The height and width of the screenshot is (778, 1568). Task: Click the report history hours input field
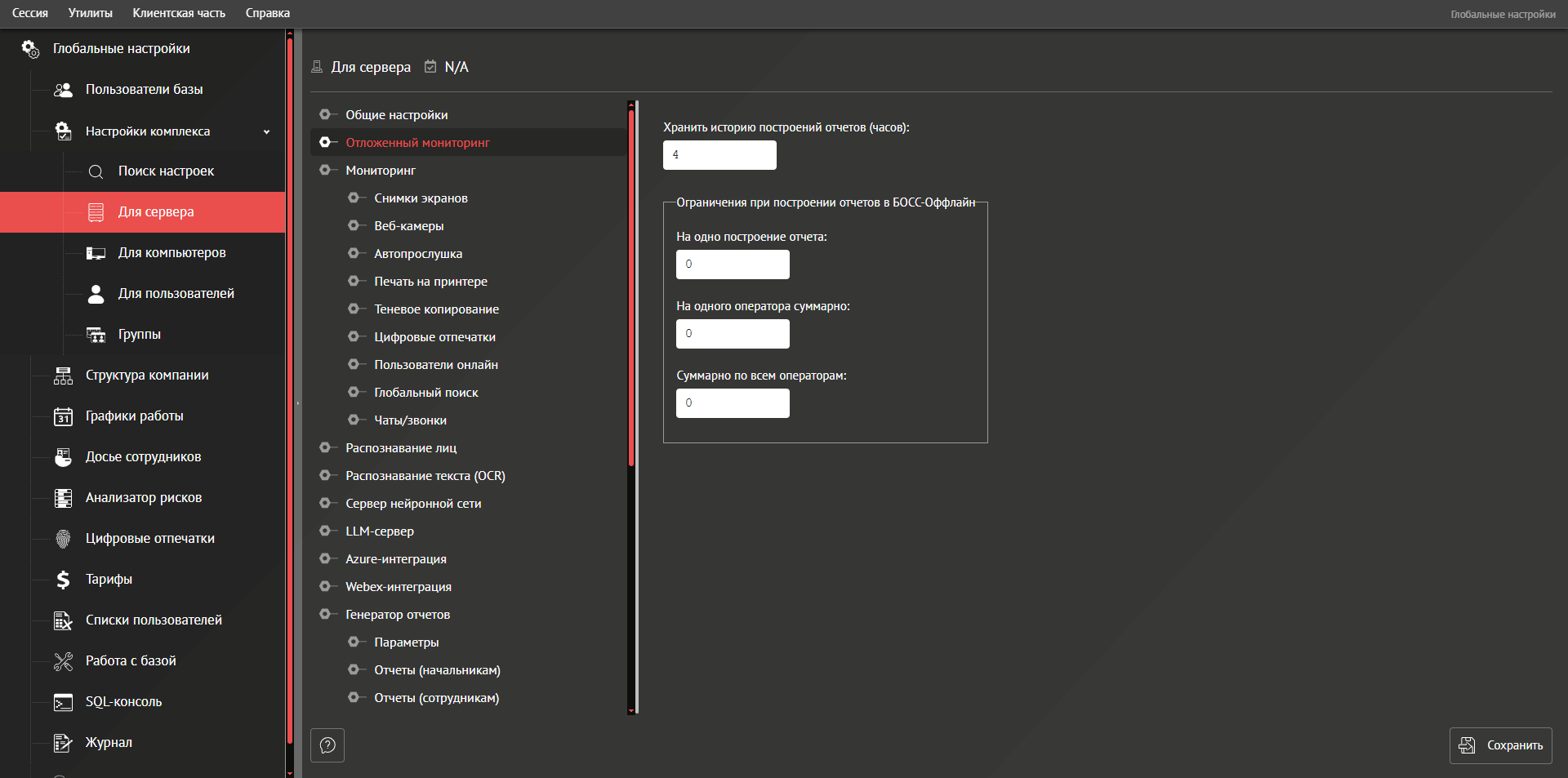click(x=719, y=155)
